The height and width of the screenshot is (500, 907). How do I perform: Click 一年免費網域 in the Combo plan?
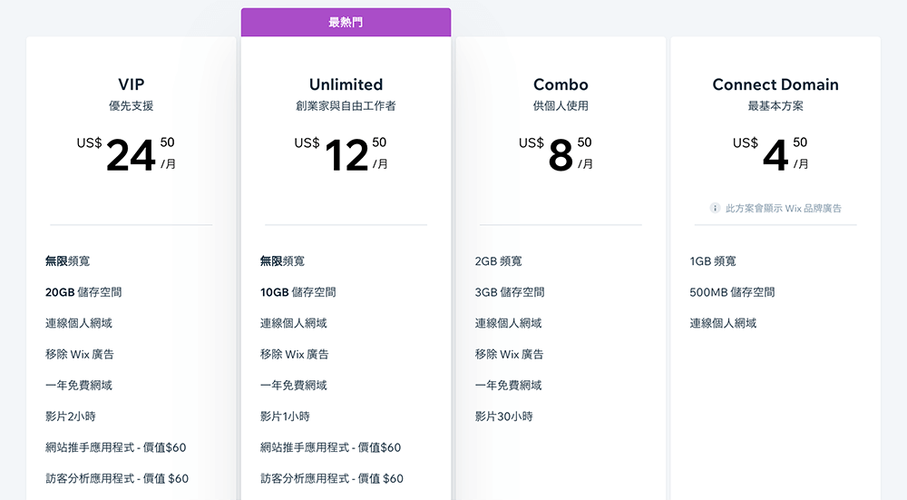[x=508, y=385]
